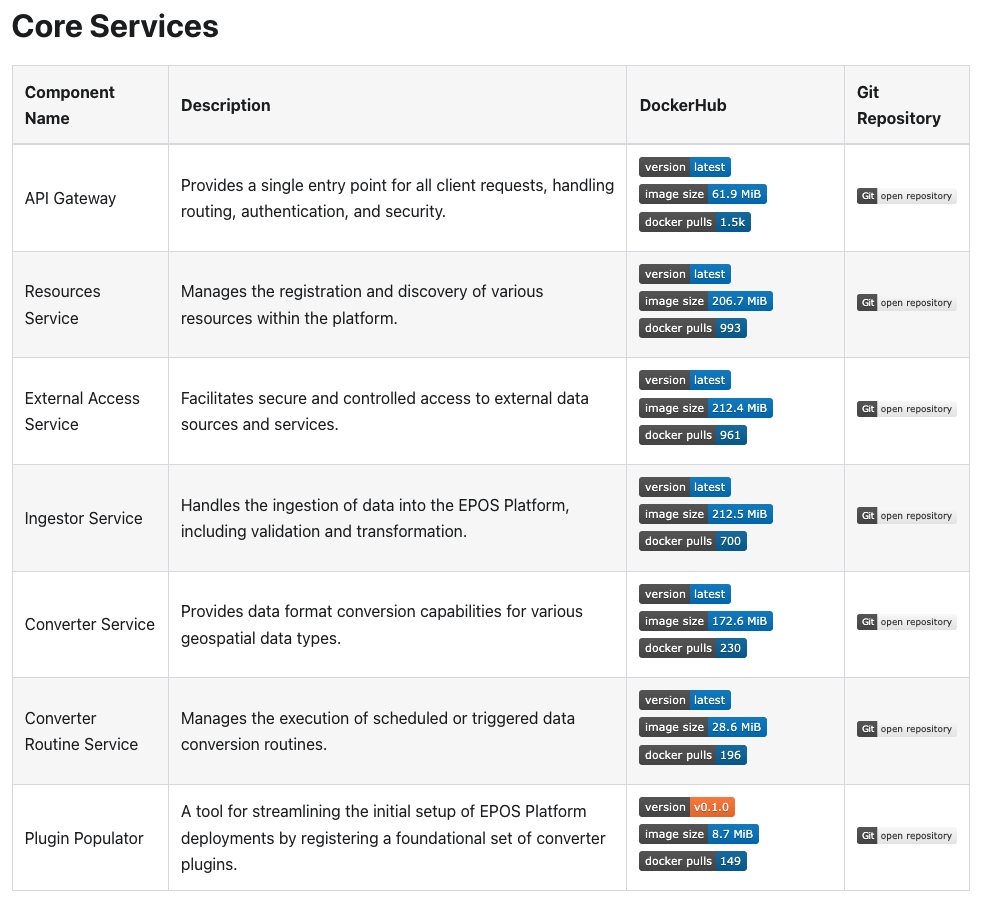
Task: Open Ingestor Service Git repository badge
Action: coord(906,516)
